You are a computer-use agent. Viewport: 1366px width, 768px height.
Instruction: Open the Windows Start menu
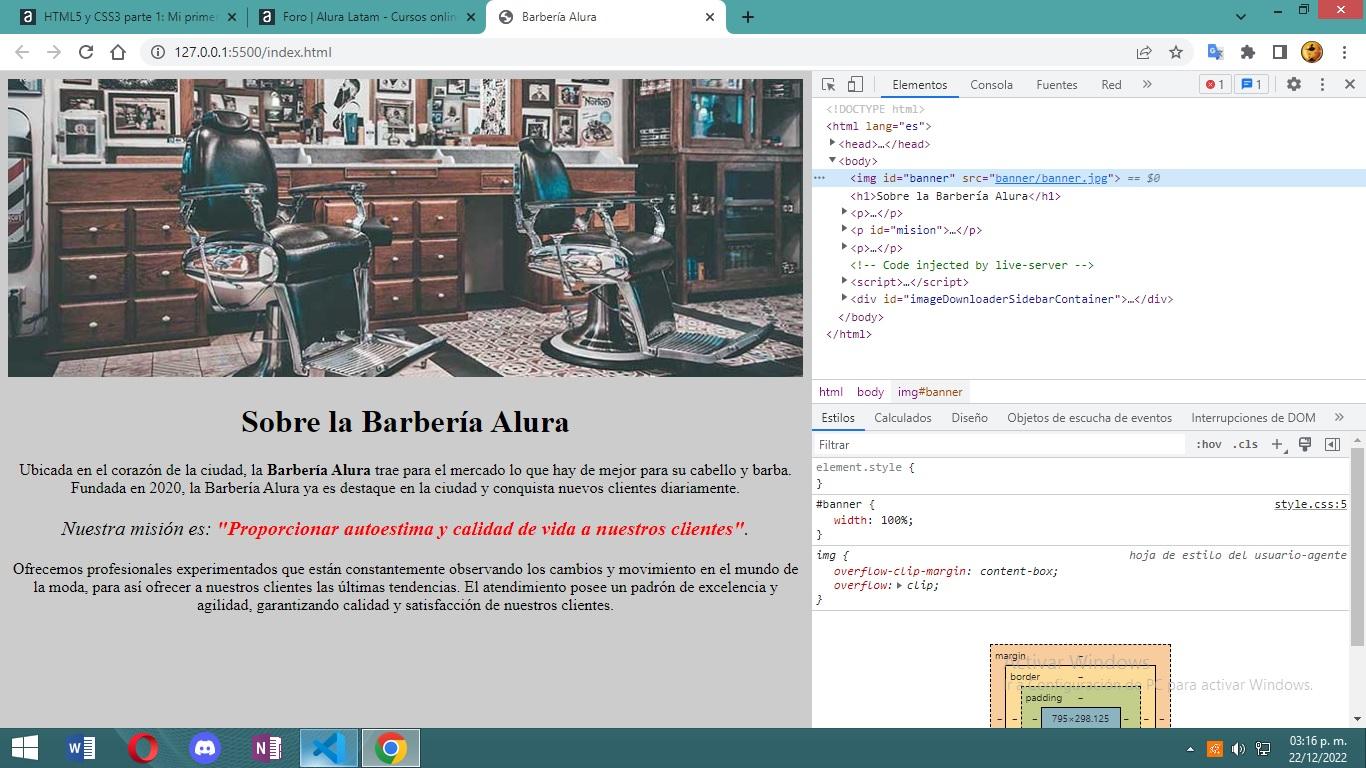pos(24,748)
